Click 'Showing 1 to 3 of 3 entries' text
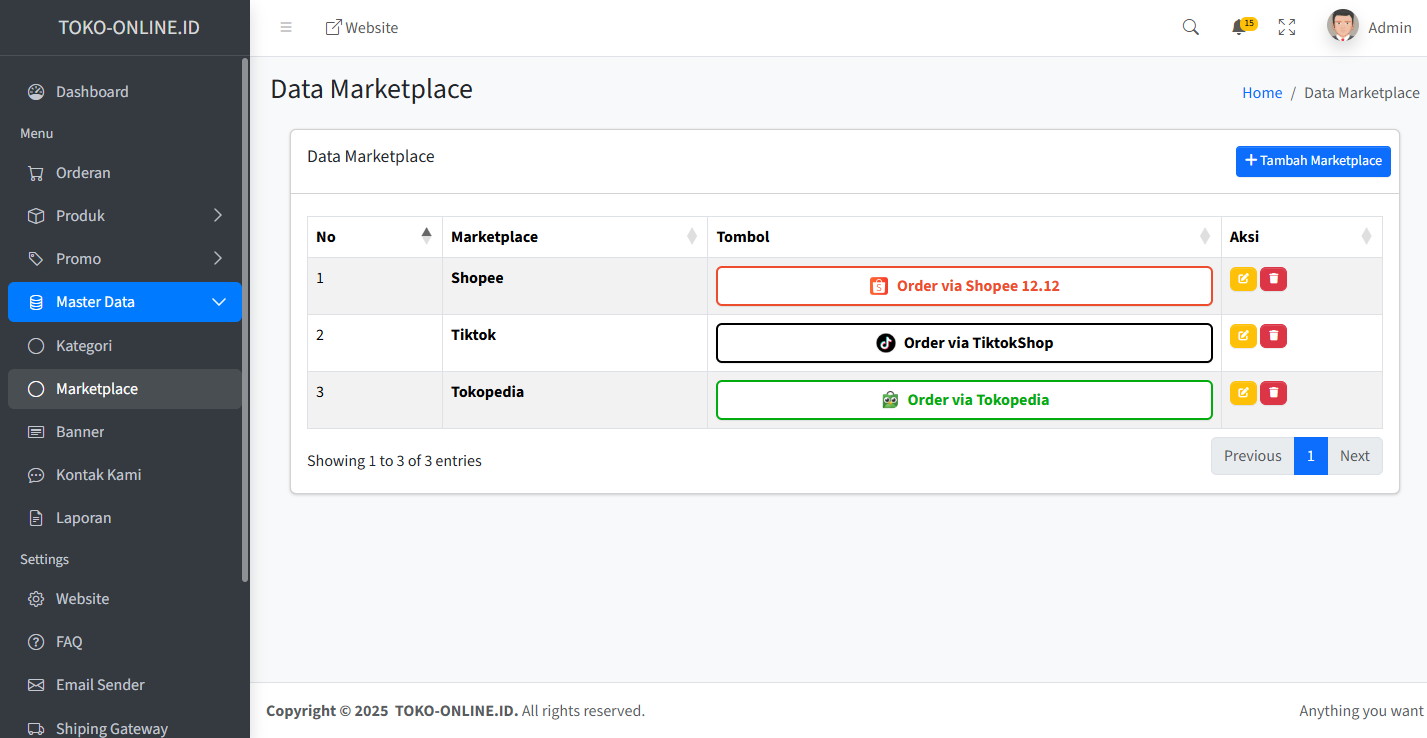The image size is (1427, 738). pyautogui.click(x=394, y=461)
